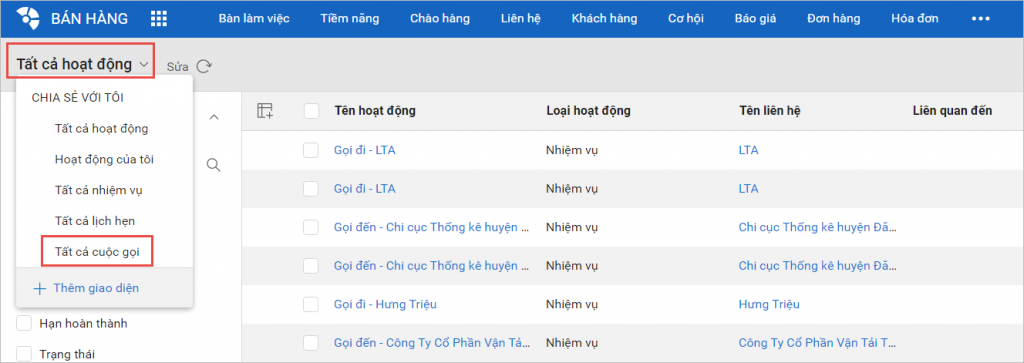The width and height of the screenshot is (1024, 363).
Task: Click the refresh icon next to Sửa
Action: point(204,66)
